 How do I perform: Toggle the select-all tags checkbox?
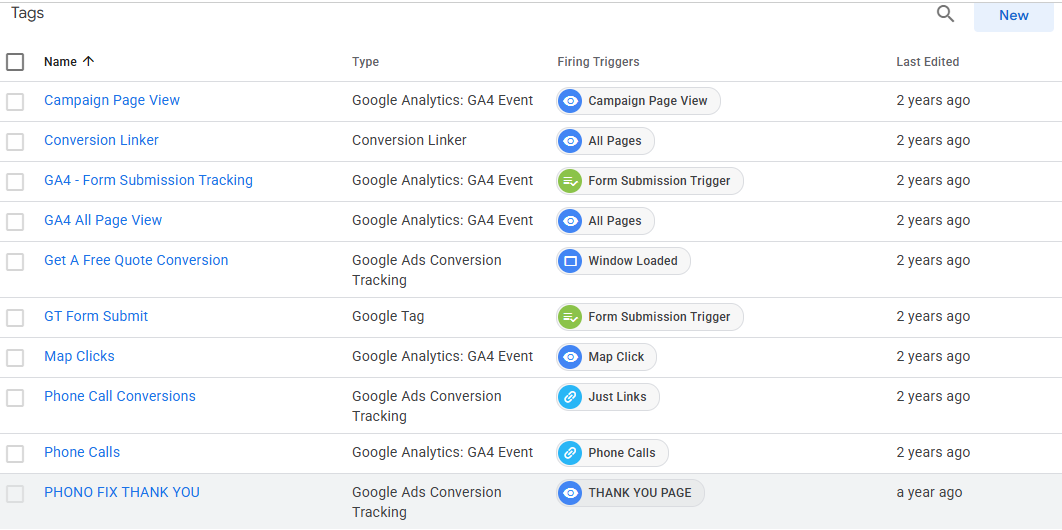pyautogui.click(x=15, y=62)
